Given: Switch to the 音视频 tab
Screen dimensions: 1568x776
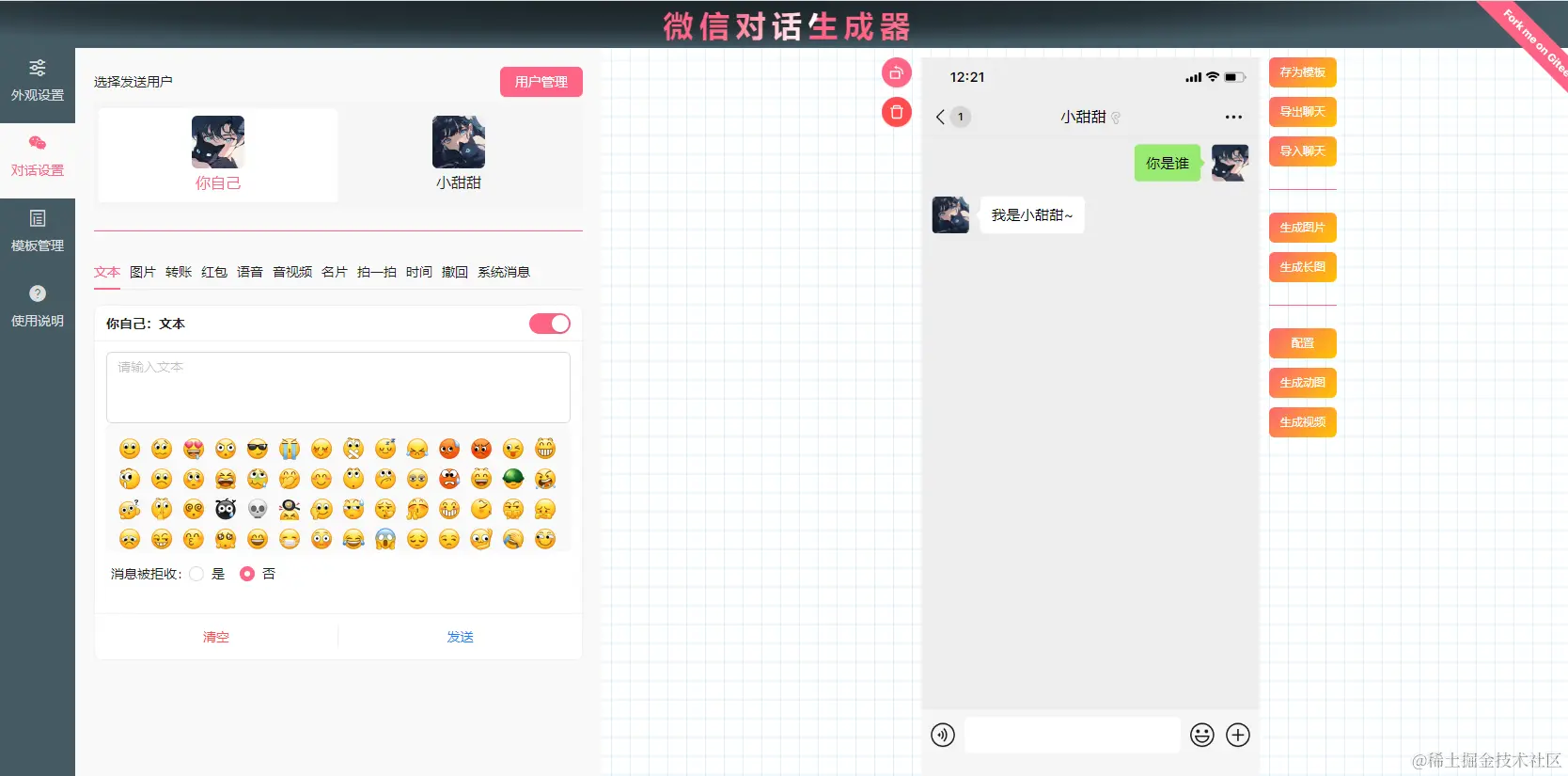Looking at the screenshot, I should tap(292, 272).
